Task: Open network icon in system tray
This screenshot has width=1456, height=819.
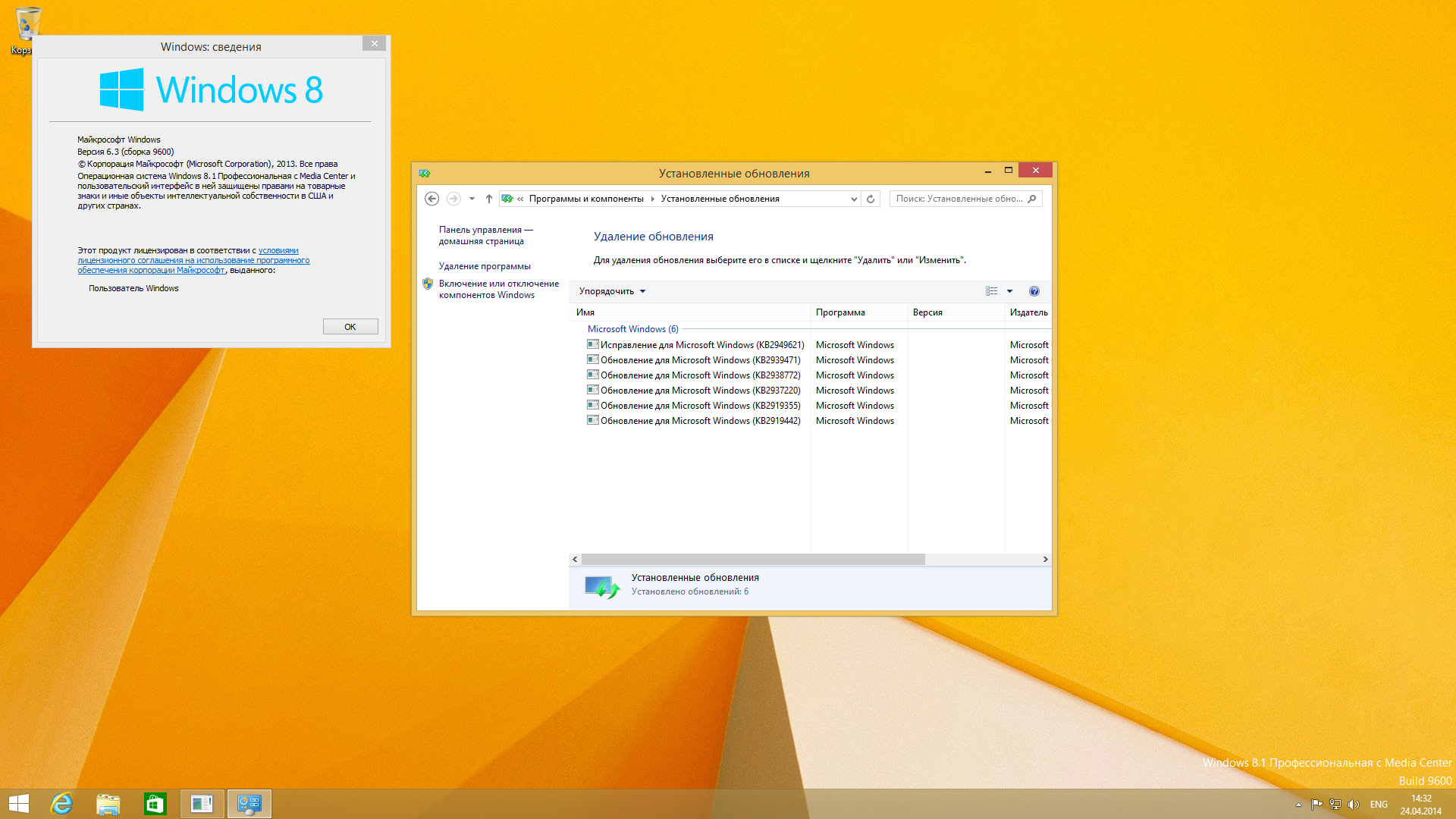Action: [1335, 805]
